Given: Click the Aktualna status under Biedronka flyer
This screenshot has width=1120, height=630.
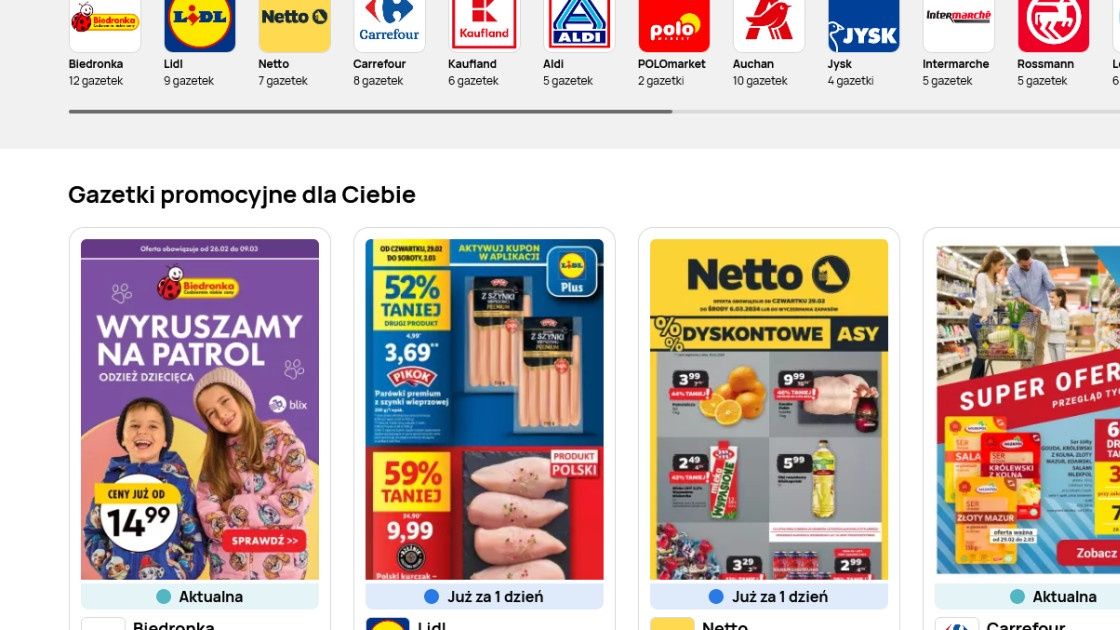Looking at the screenshot, I should (200, 596).
